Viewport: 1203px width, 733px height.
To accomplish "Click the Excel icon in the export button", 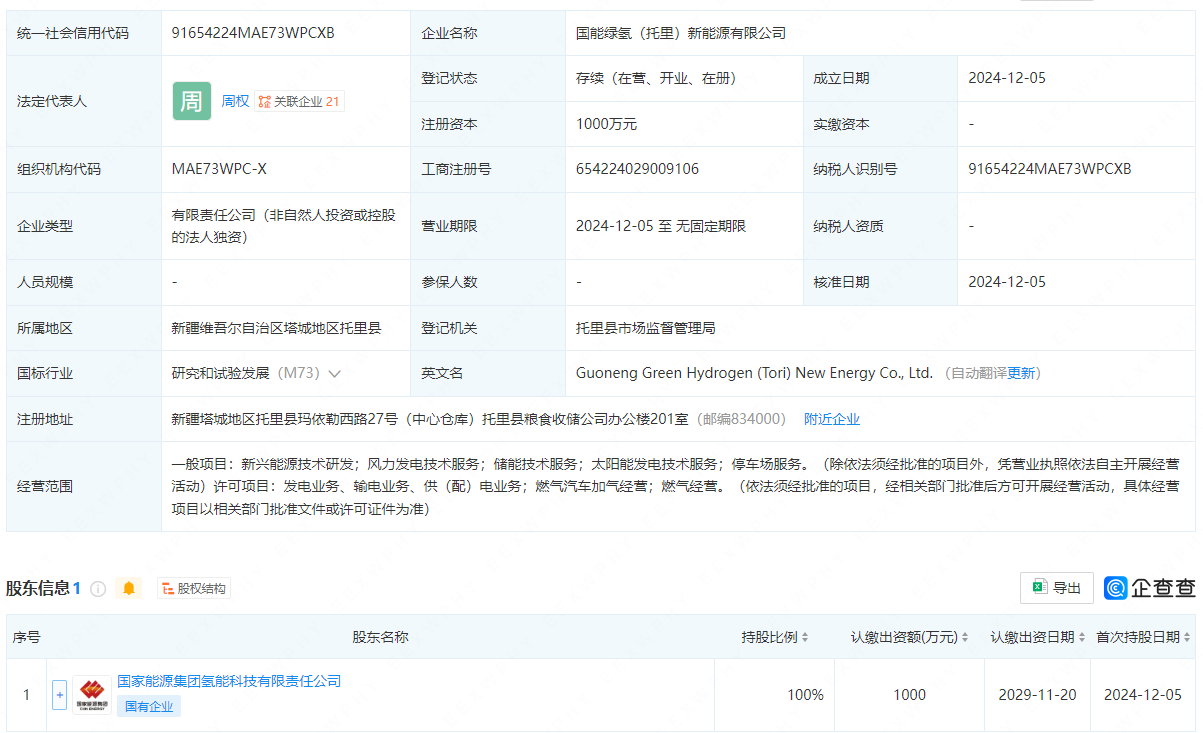I will 1039,588.
